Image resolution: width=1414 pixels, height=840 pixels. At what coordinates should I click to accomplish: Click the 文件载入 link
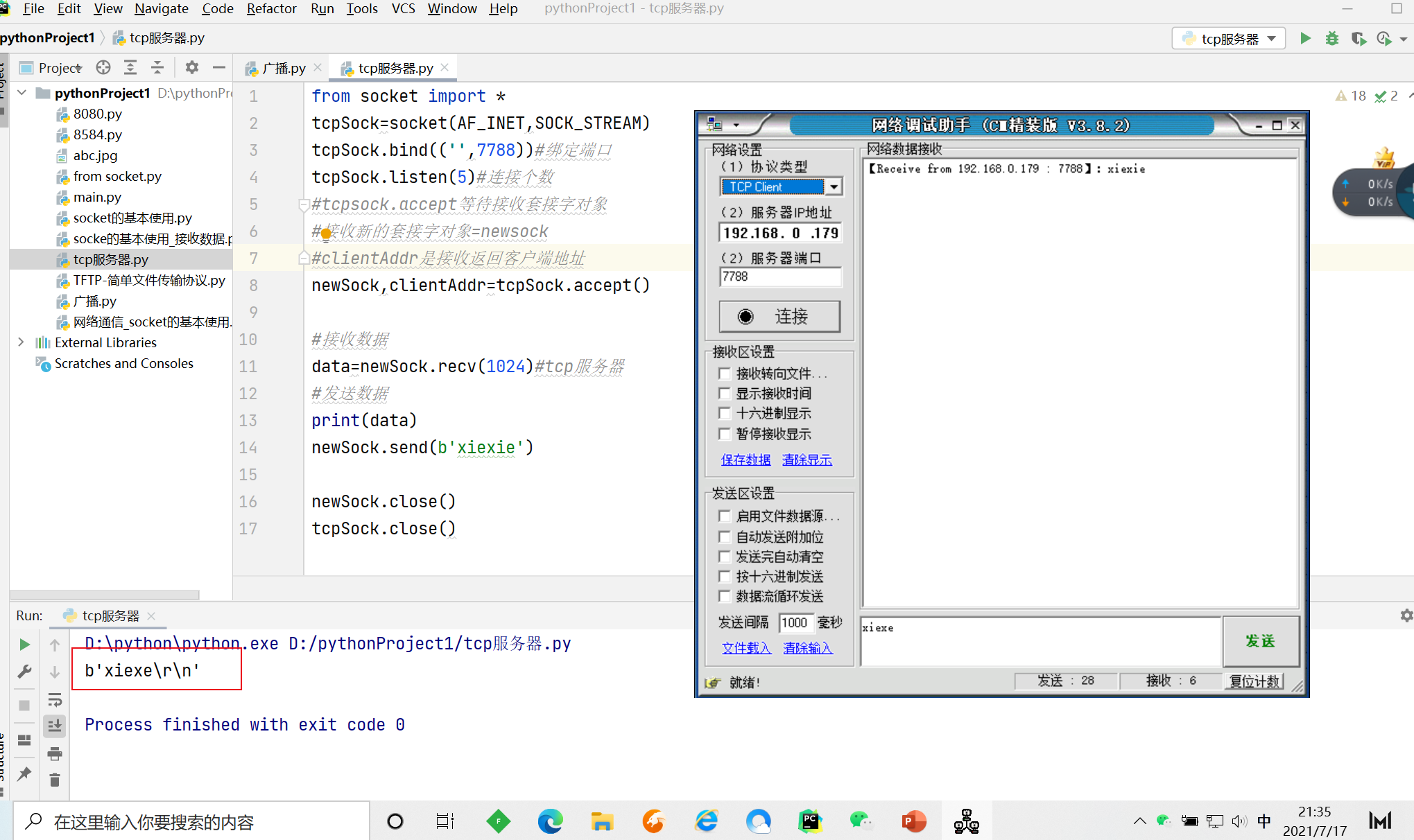(x=746, y=648)
